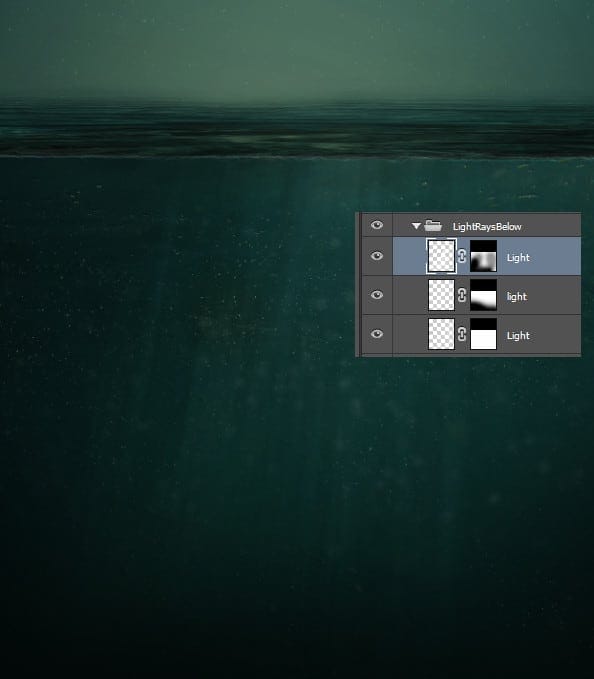Screen dimensions: 594x679
Task: Click the bottom Light layer name
Action: click(x=518, y=336)
